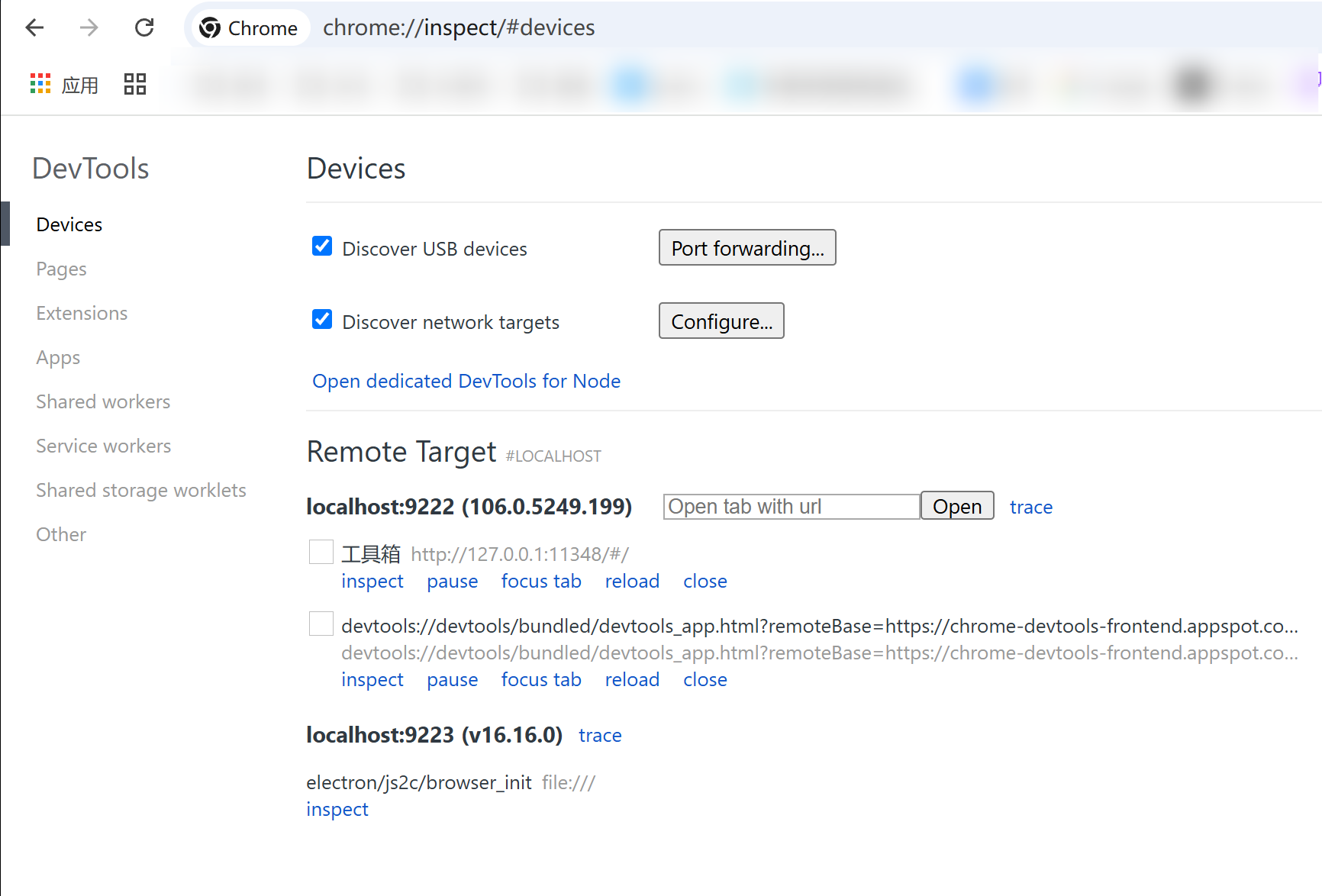The width and height of the screenshot is (1322, 896).
Task: Toggle Discover network targets checkbox
Action: tap(322, 320)
